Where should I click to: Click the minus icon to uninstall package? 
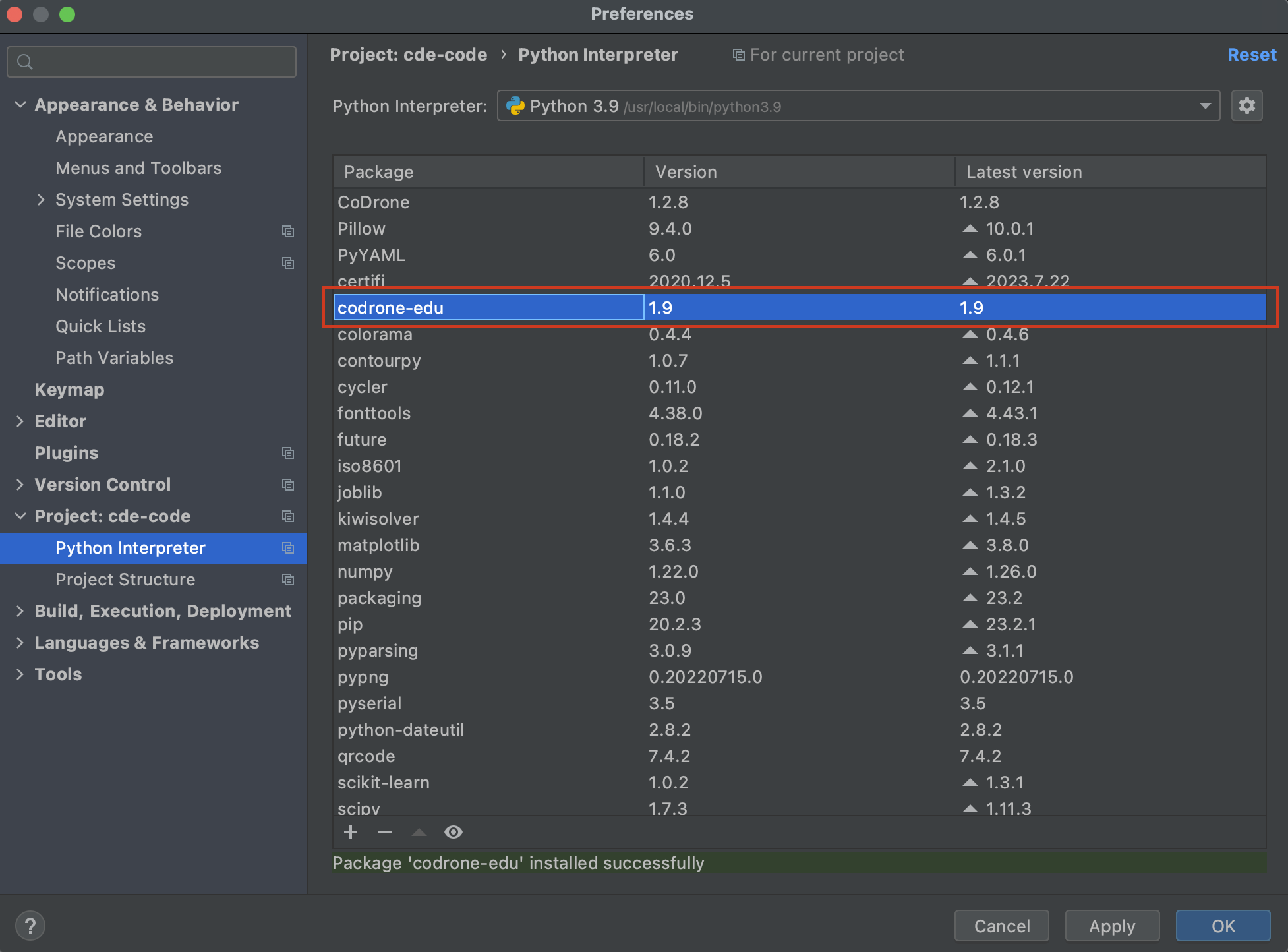coord(385,832)
